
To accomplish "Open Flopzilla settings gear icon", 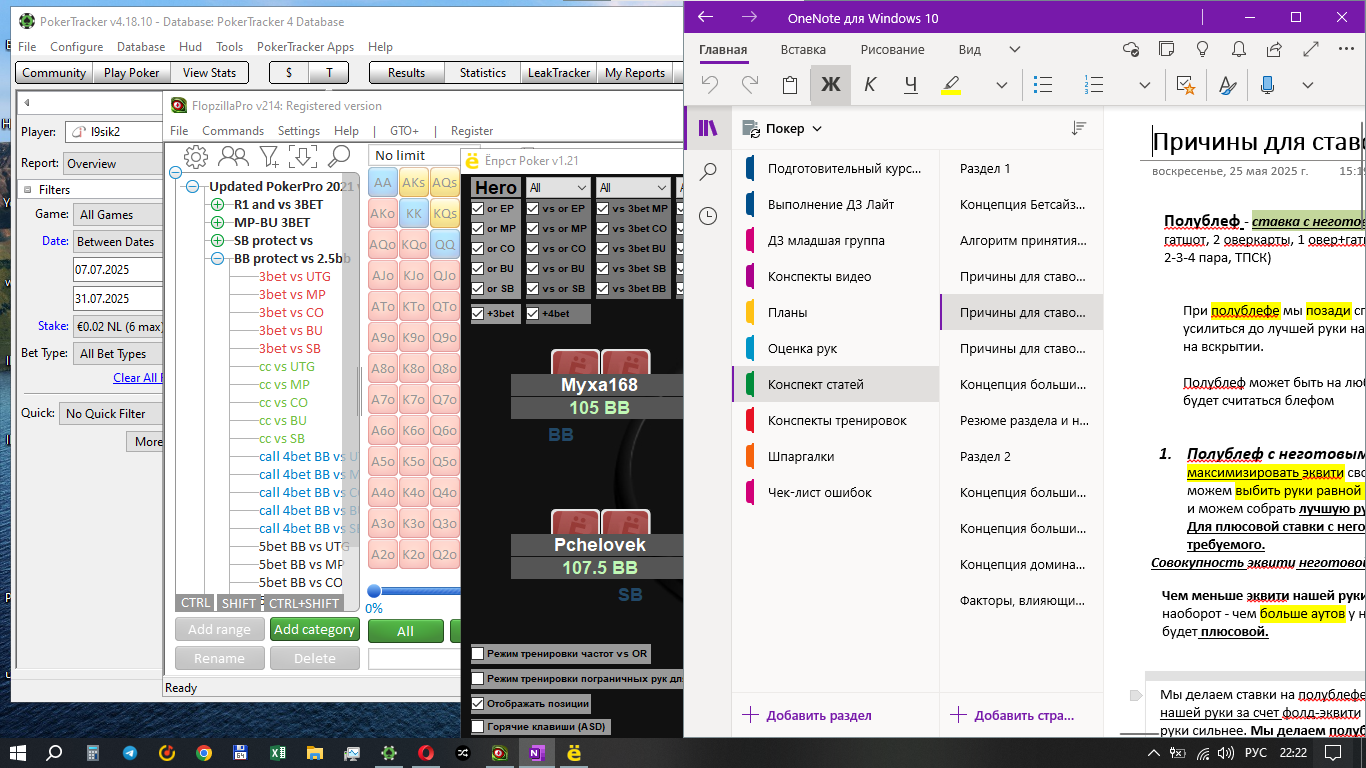I will click(196, 155).
